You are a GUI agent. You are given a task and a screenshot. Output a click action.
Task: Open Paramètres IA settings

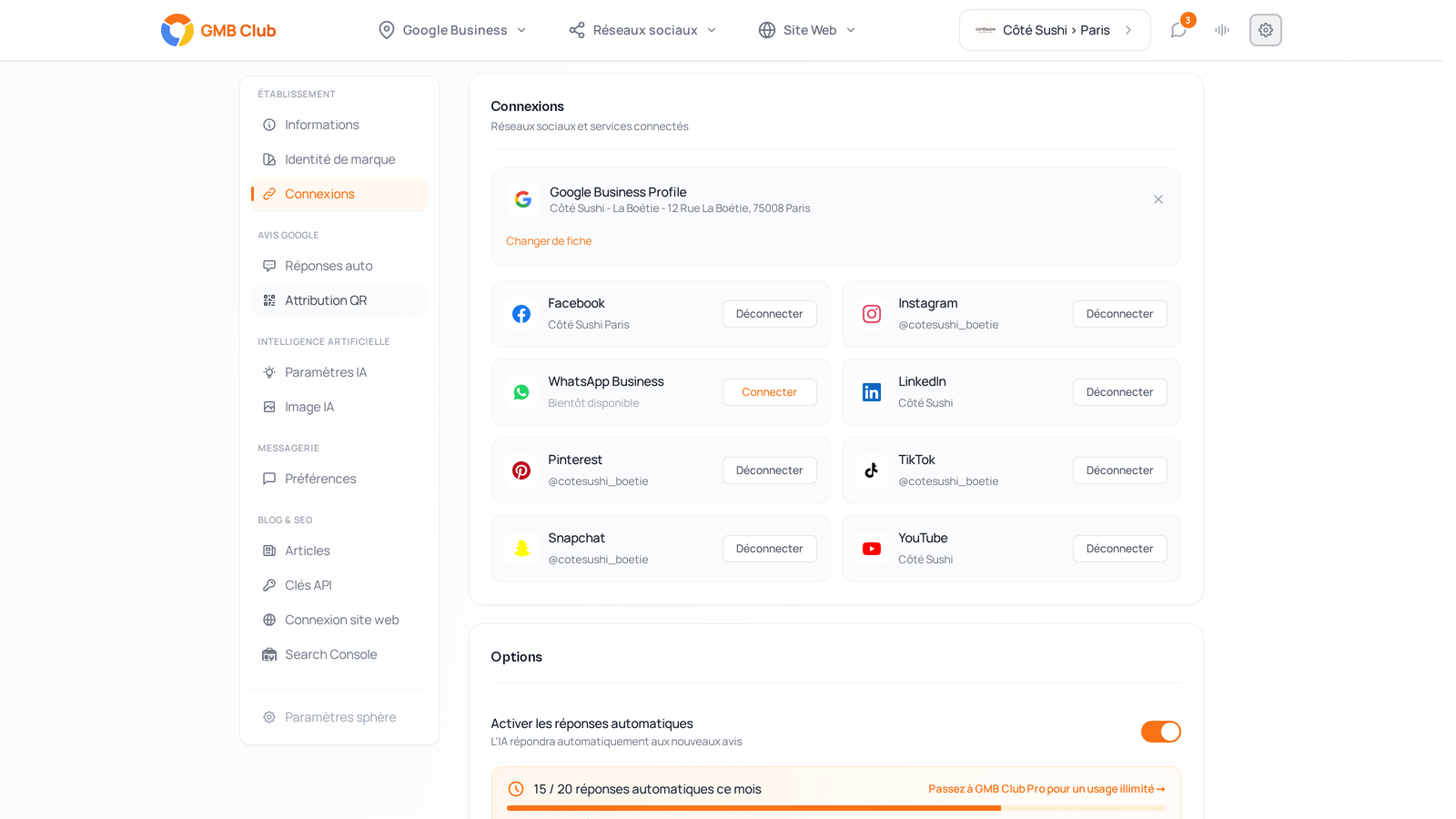339,372
